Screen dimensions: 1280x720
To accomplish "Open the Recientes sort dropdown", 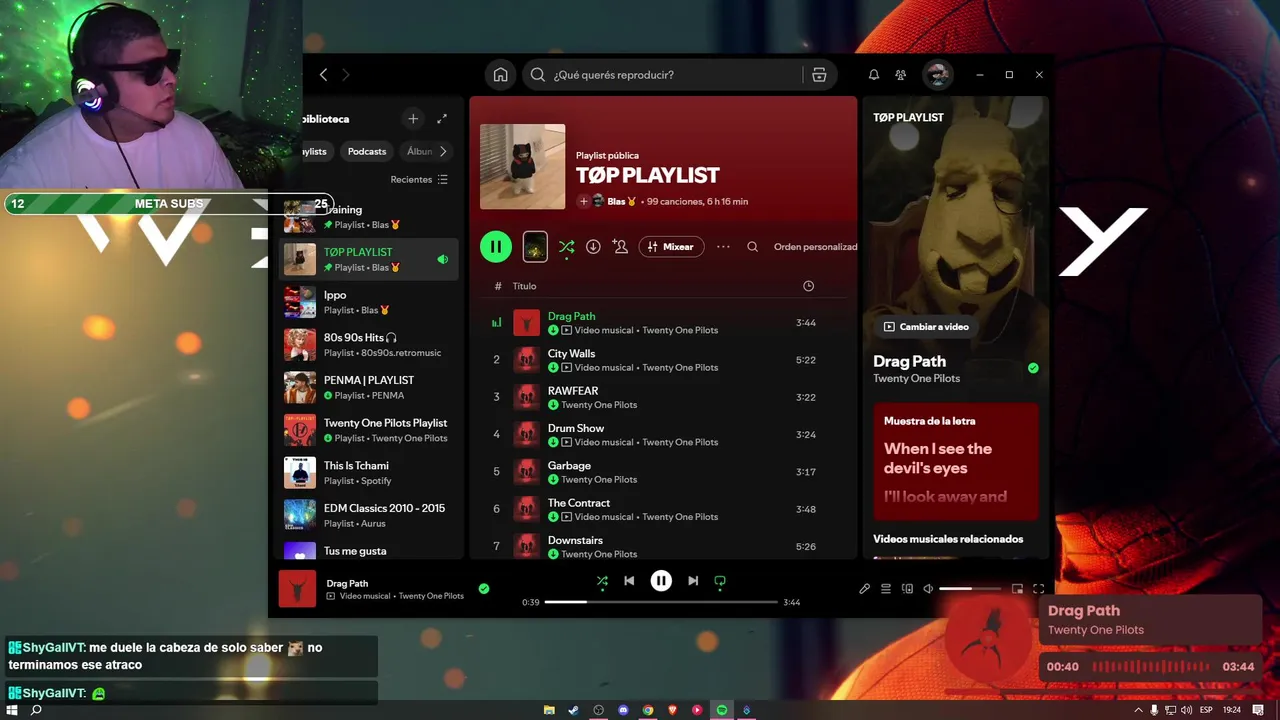I will coord(419,180).
